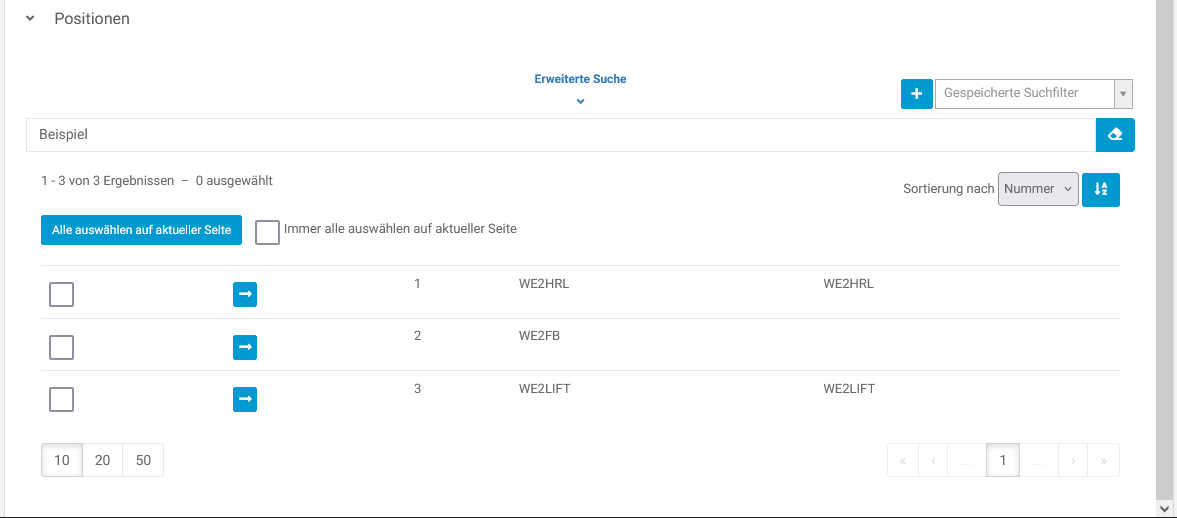This screenshot has height=518, width=1177.
Task: Set page size to 50 results
Action: 143,460
